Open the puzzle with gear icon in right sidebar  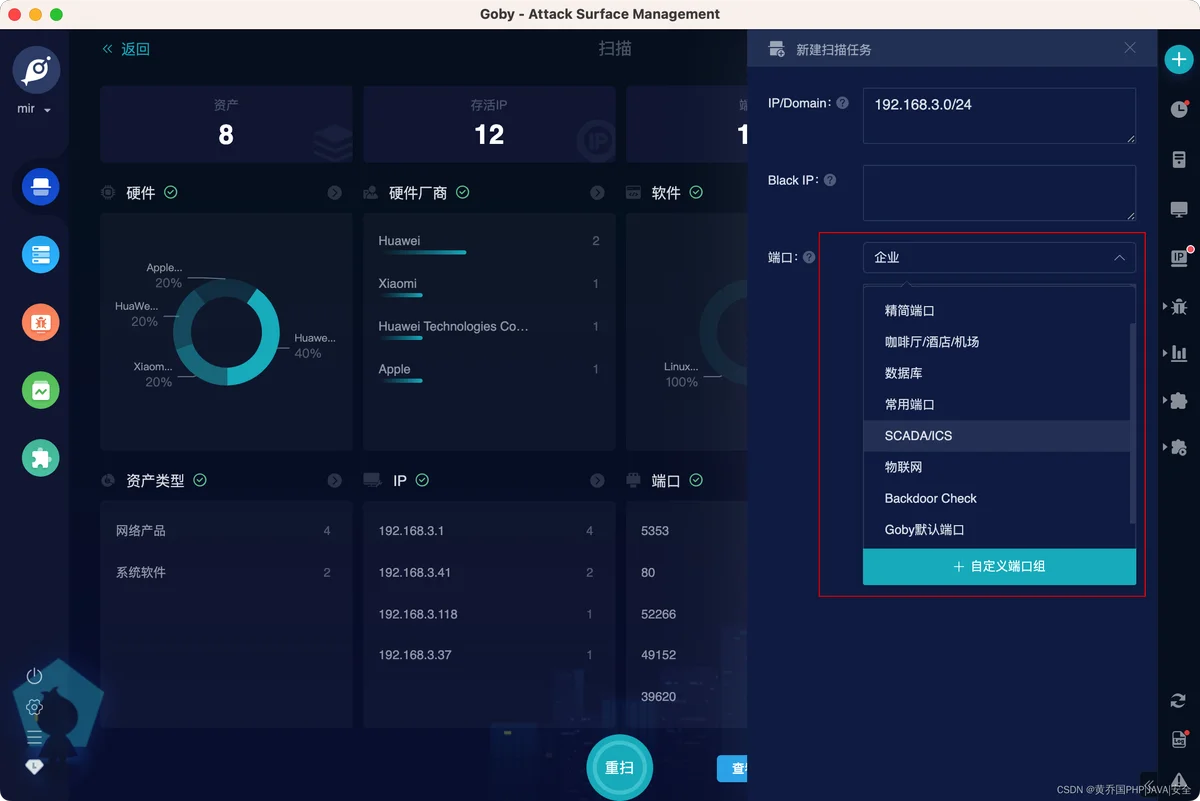[x=1179, y=447]
